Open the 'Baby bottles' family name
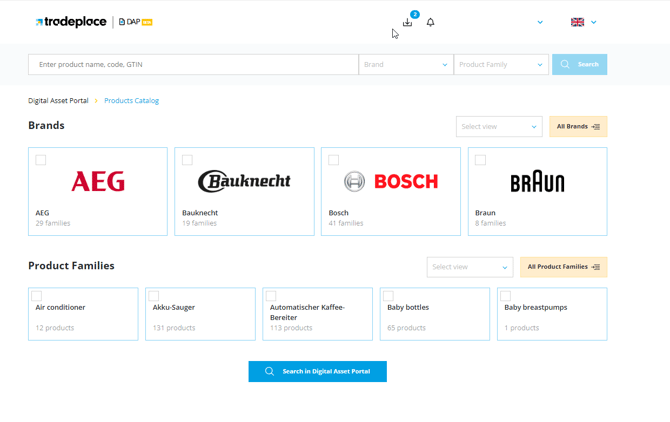 [408, 308]
